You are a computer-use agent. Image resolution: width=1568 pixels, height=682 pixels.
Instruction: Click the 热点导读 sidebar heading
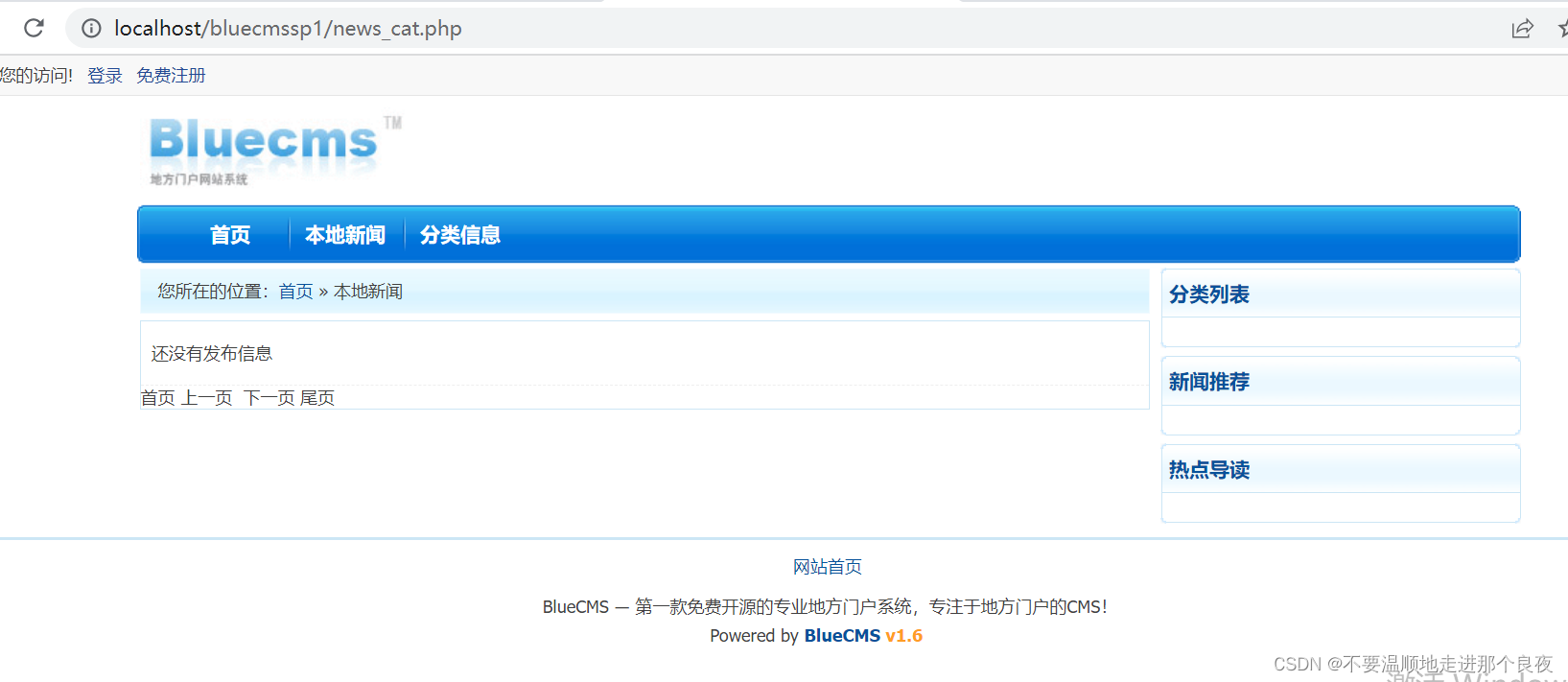click(1209, 470)
